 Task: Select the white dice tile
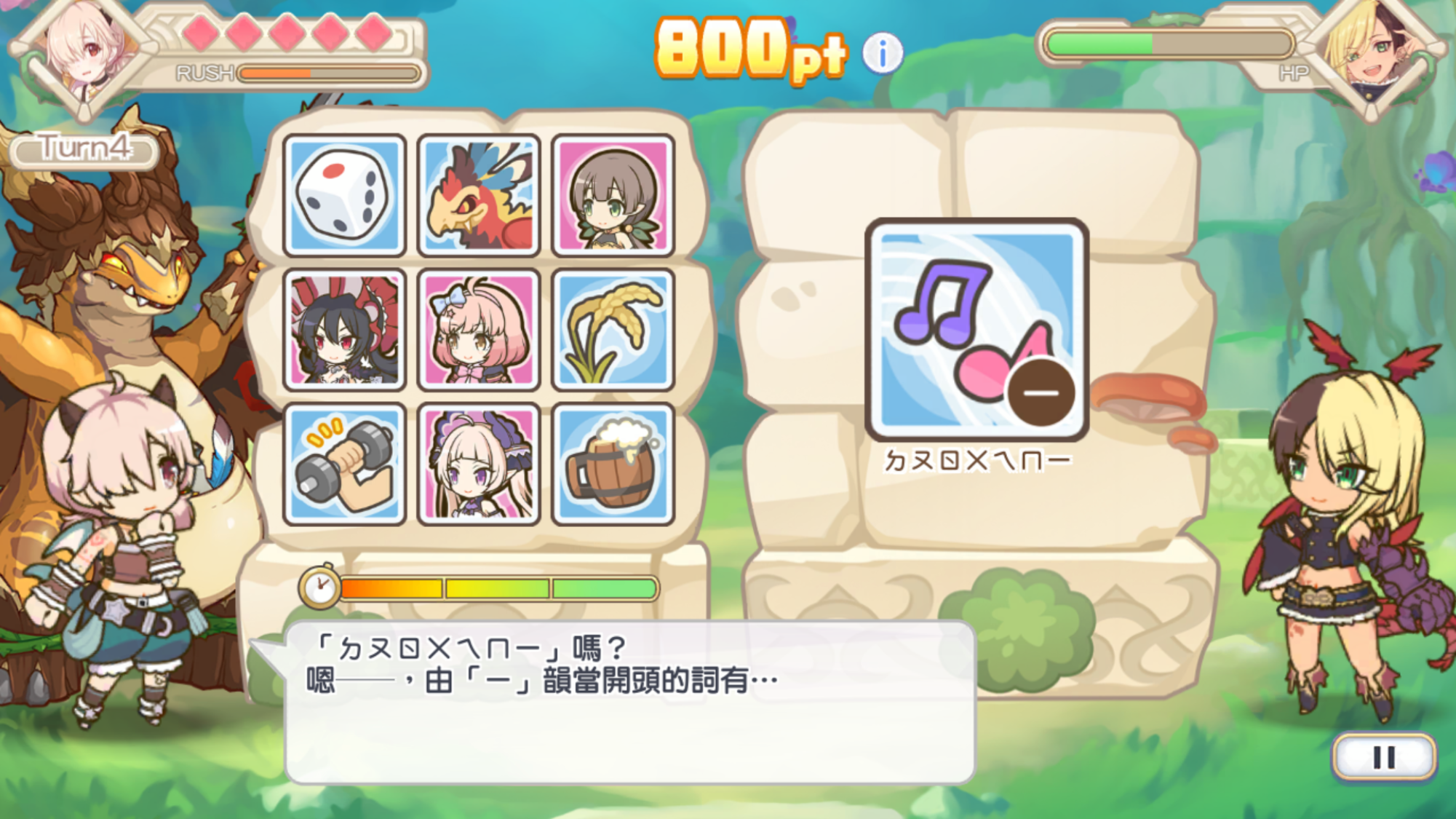point(344,195)
